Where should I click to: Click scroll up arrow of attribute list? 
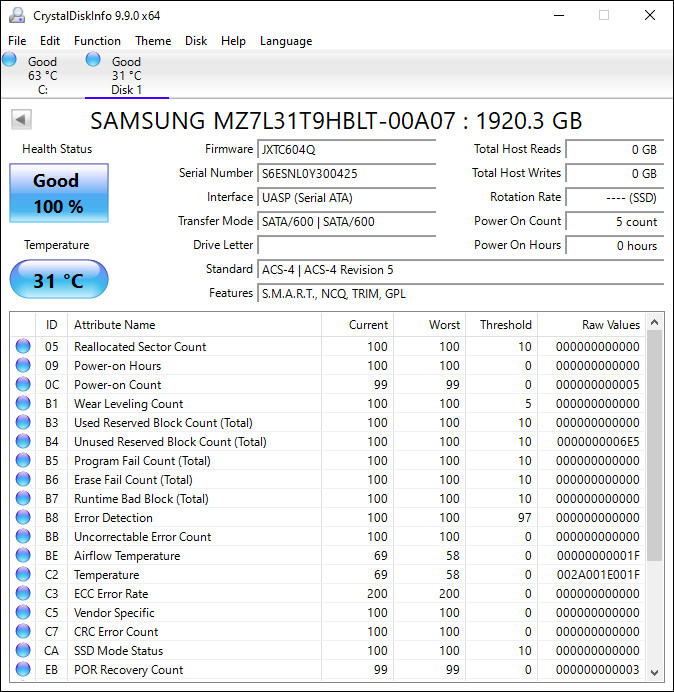[x=655, y=323]
